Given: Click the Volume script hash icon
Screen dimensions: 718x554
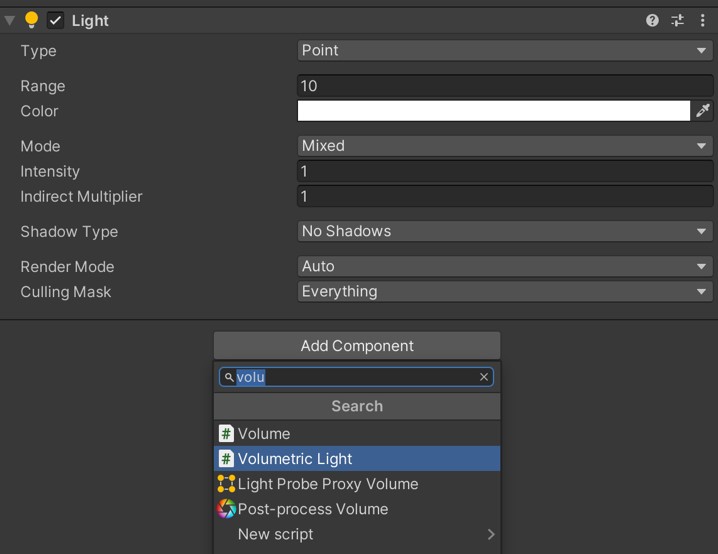Looking at the screenshot, I should click(x=226, y=434).
